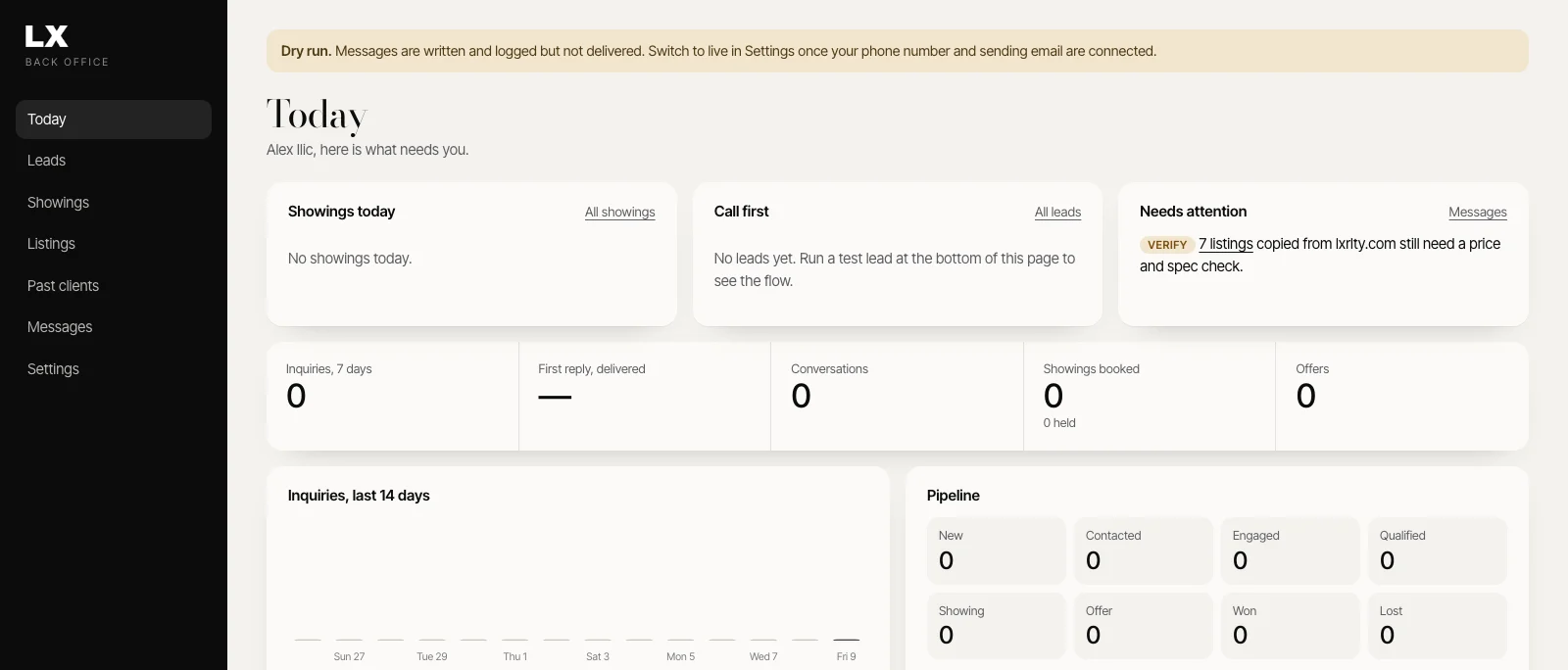The image size is (1568, 670).
Task: Open Past clients page
Action: 114,286
